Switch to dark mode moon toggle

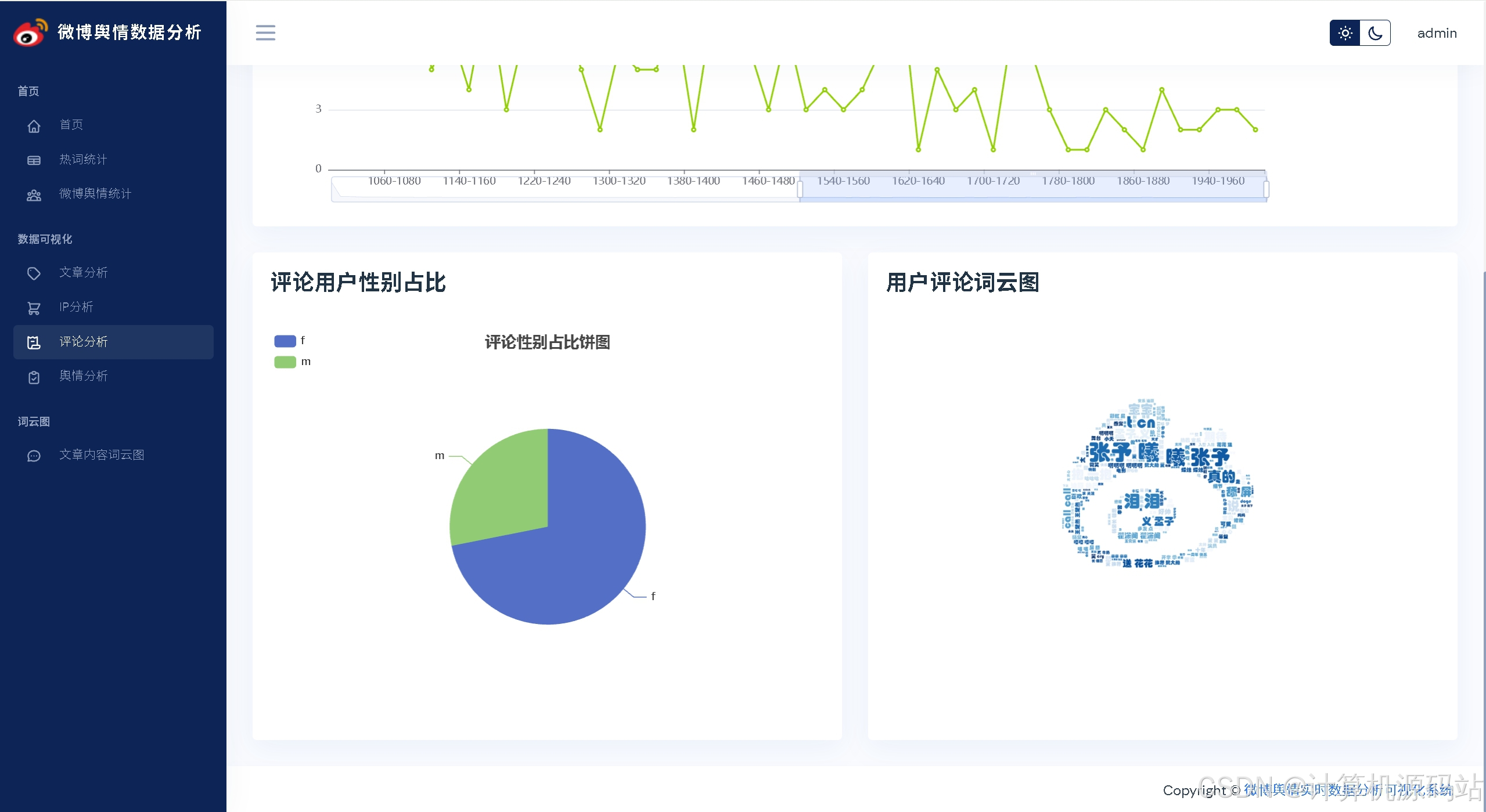click(x=1375, y=33)
